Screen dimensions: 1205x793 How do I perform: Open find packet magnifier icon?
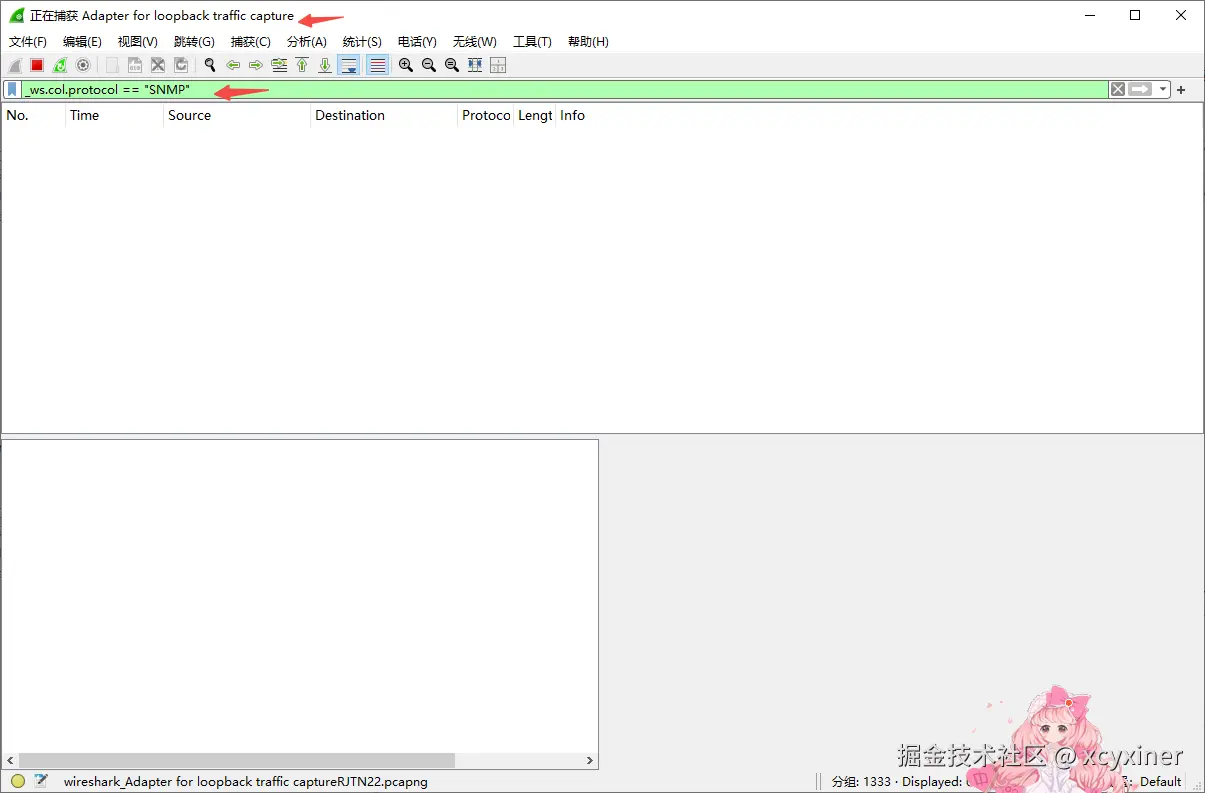(x=210, y=65)
